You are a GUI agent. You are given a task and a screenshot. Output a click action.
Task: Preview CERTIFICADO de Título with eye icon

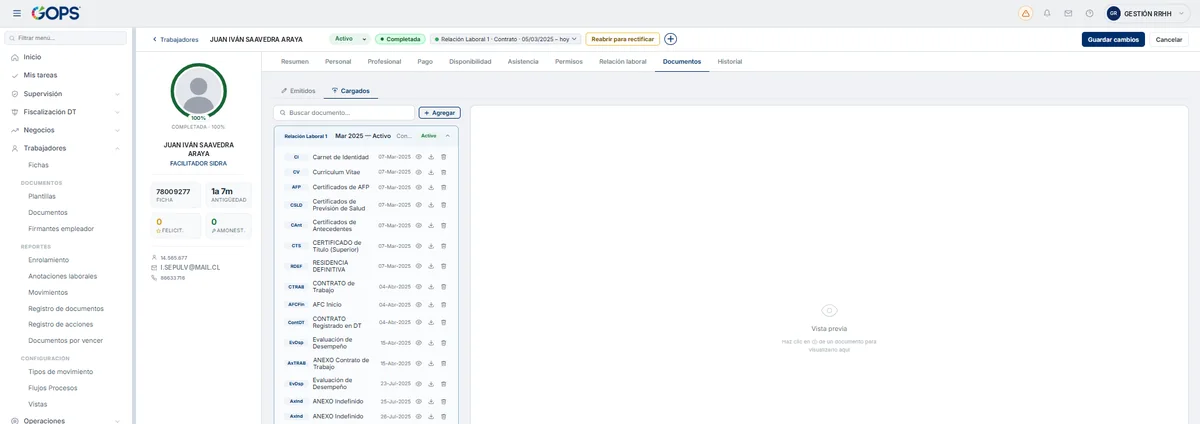pos(419,246)
